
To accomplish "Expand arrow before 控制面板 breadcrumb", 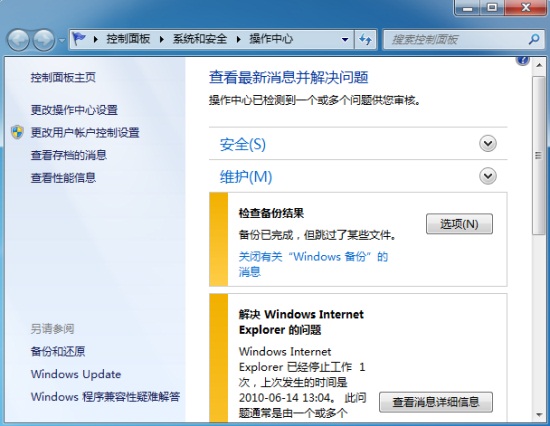I will [x=96, y=39].
